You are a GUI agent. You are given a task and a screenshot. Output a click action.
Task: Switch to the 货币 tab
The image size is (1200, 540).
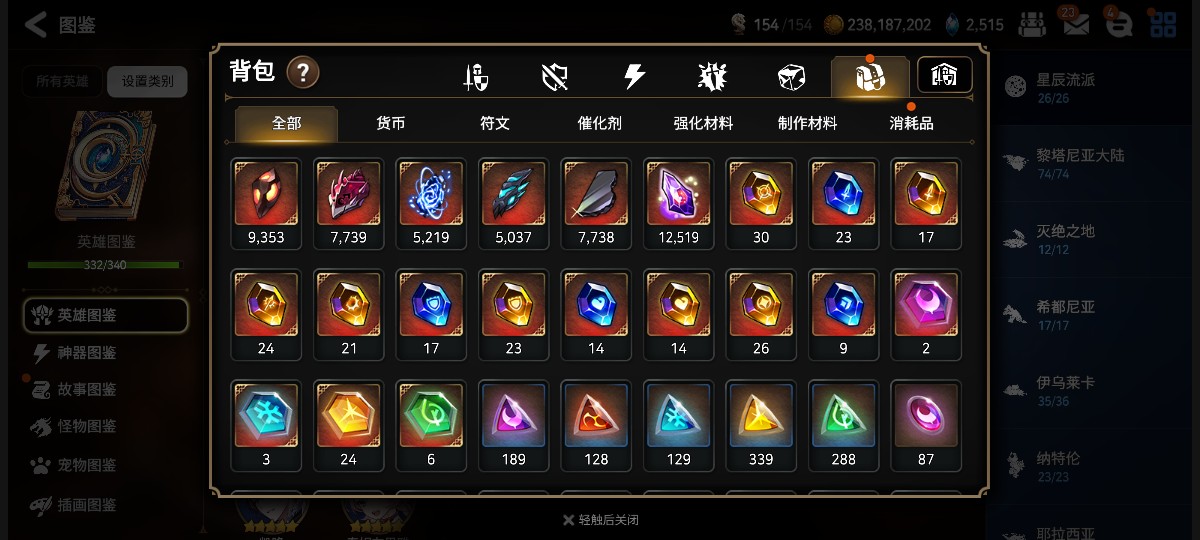pos(391,124)
